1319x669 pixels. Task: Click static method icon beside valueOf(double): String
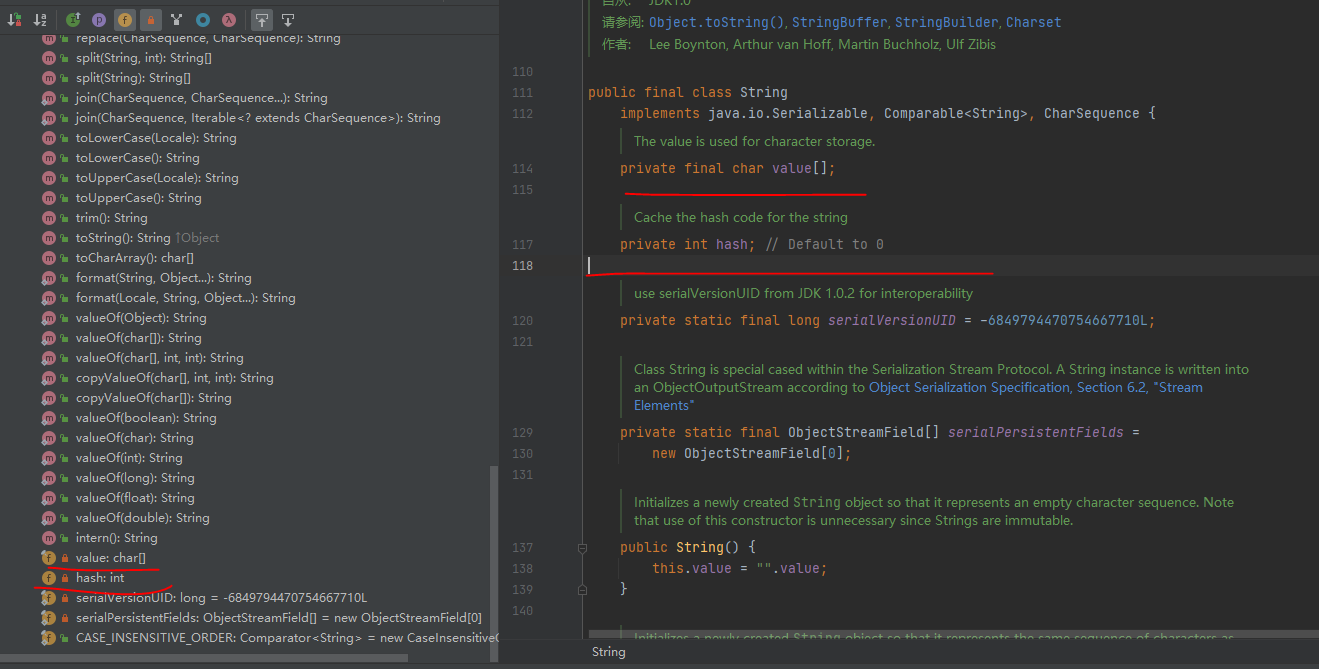(x=49, y=518)
